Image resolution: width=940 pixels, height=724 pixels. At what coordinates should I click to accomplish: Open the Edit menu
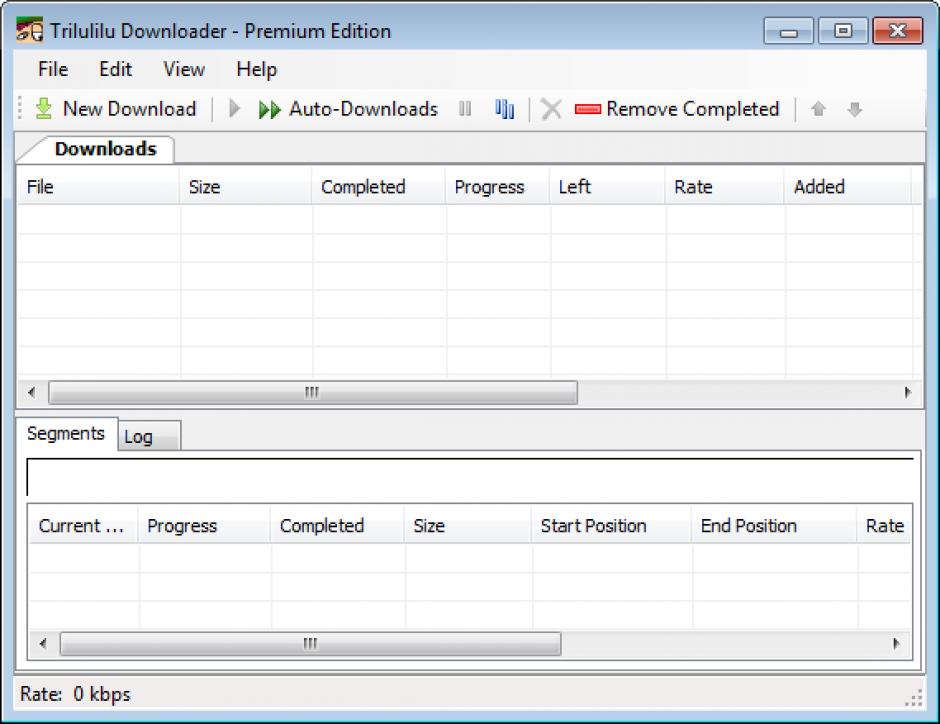tap(115, 70)
